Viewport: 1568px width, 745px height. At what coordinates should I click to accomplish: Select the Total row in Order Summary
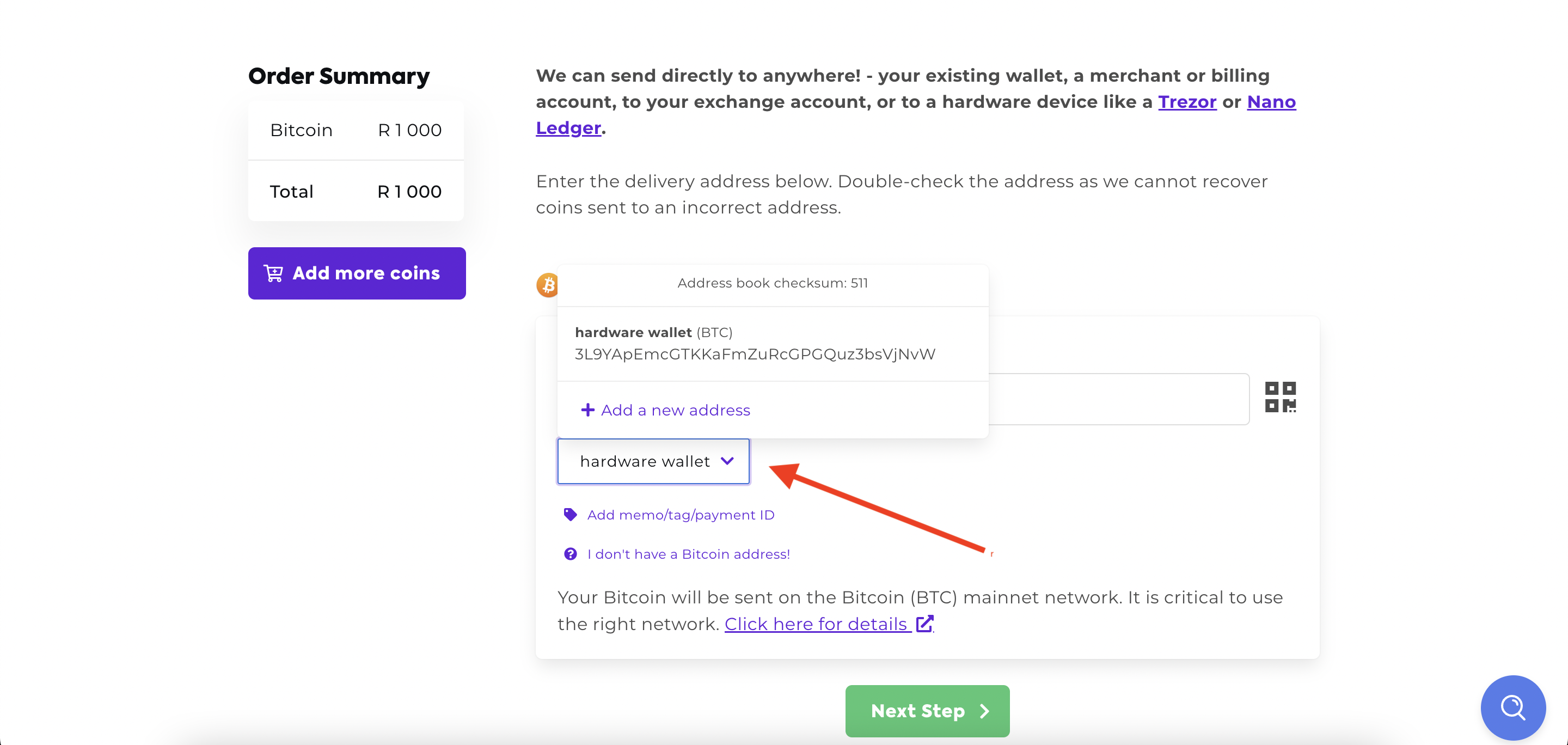pos(356,191)
